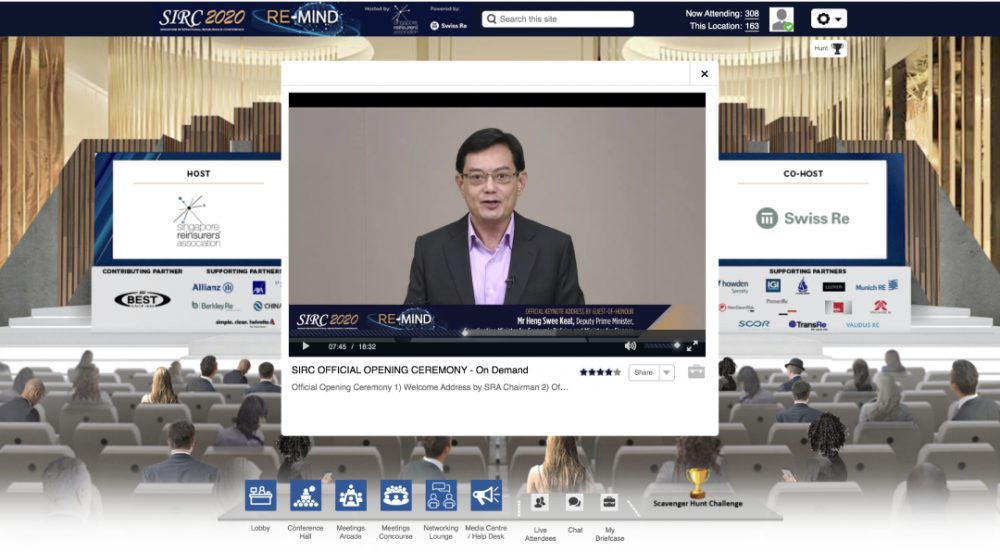1000x552 pixels.
Task: Click the SCOR supporting partner logo
Action: [754, 324]
